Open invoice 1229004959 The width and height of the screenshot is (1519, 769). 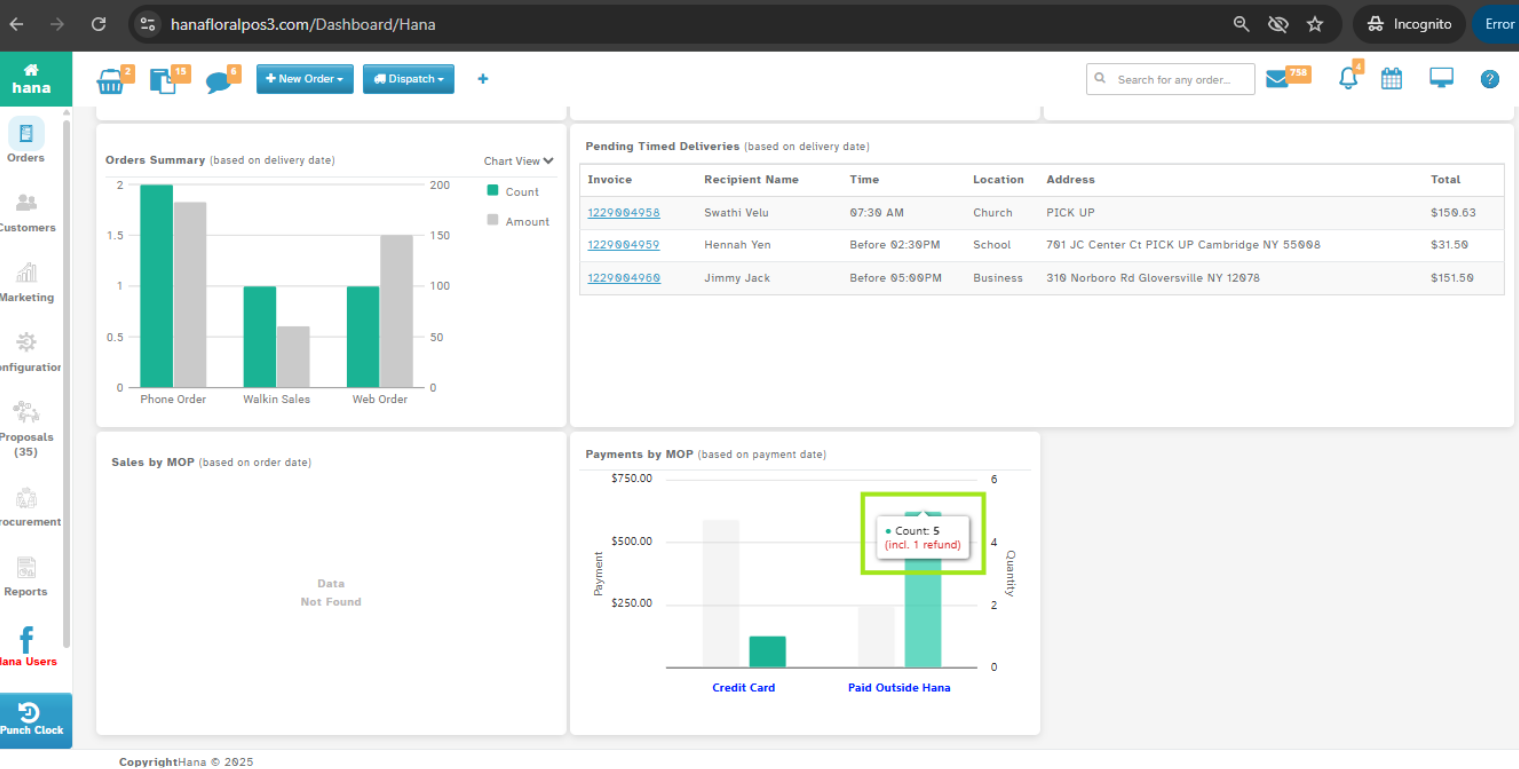624,245
